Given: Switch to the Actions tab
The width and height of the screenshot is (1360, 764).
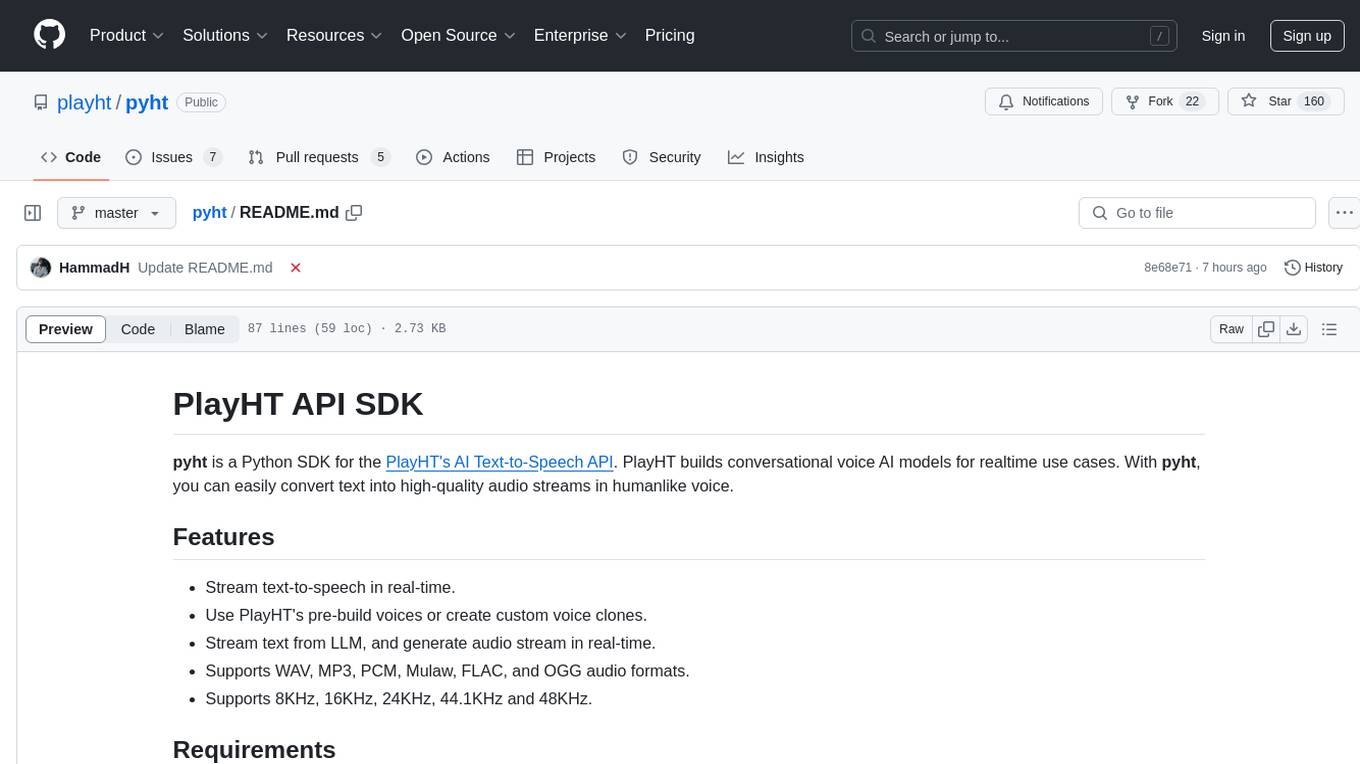Looking at the screenshot, I should 453,157.
